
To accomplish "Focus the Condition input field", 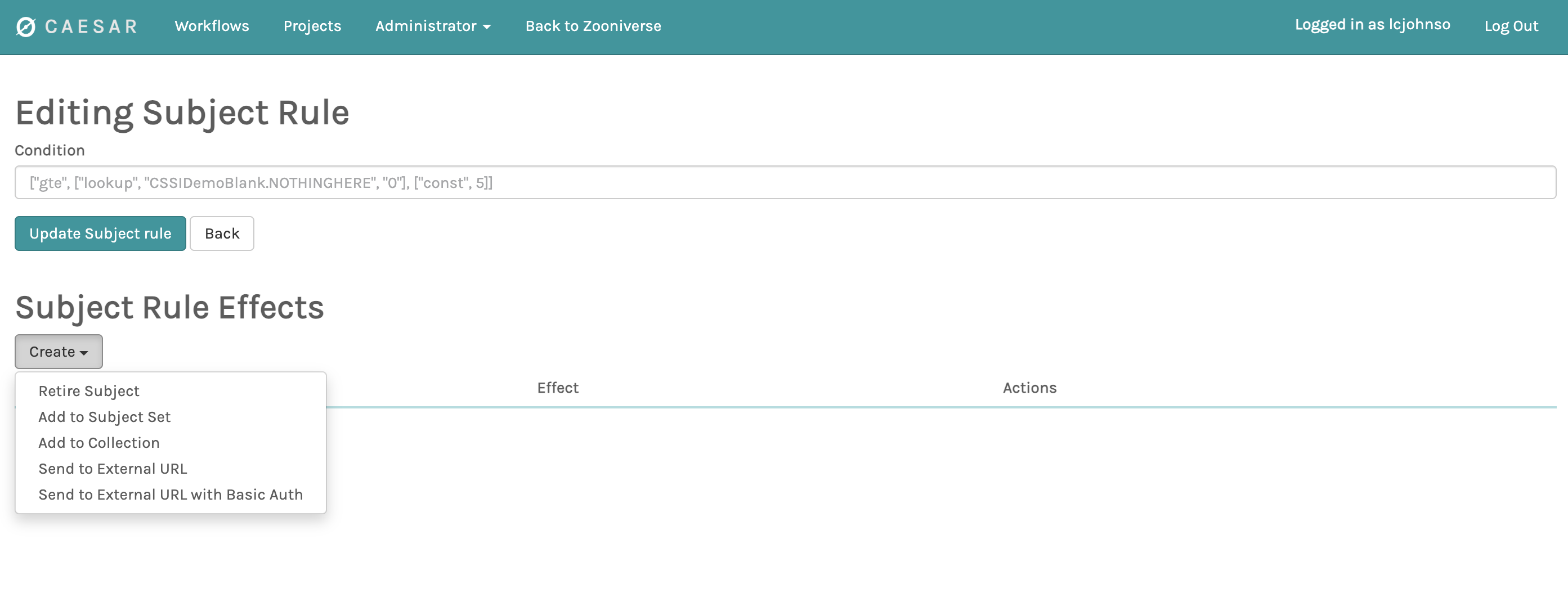I will [785, 183].
